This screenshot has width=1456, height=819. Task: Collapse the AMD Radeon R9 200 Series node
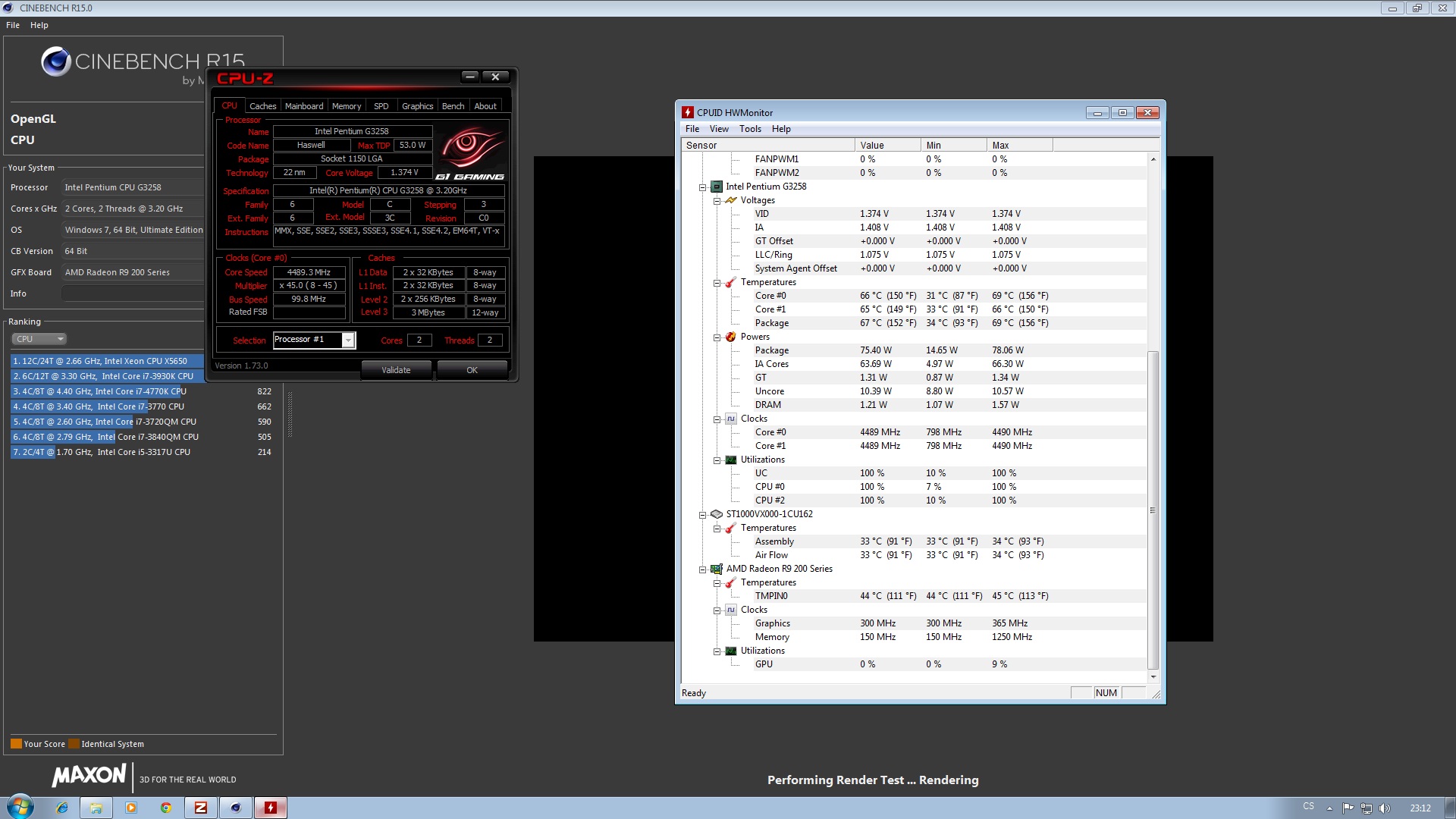click(702, 570)
